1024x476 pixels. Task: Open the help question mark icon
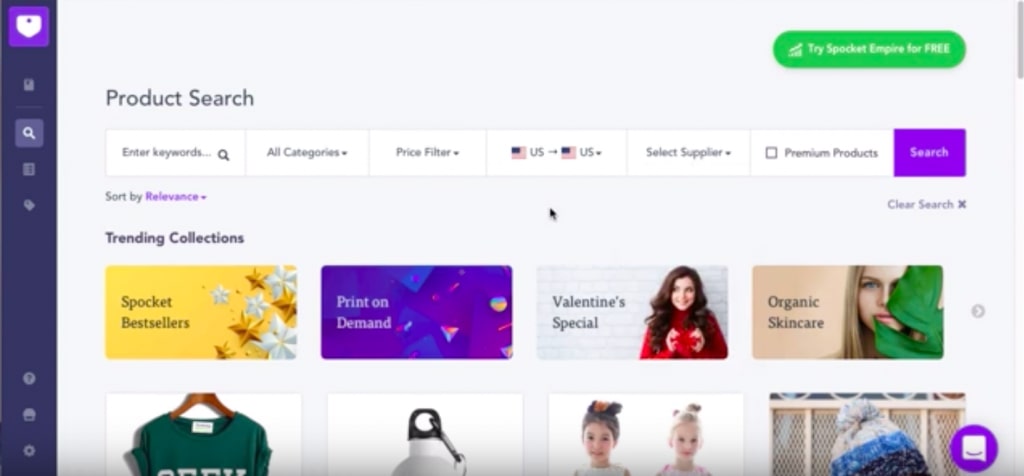click(x=29, y=379)
